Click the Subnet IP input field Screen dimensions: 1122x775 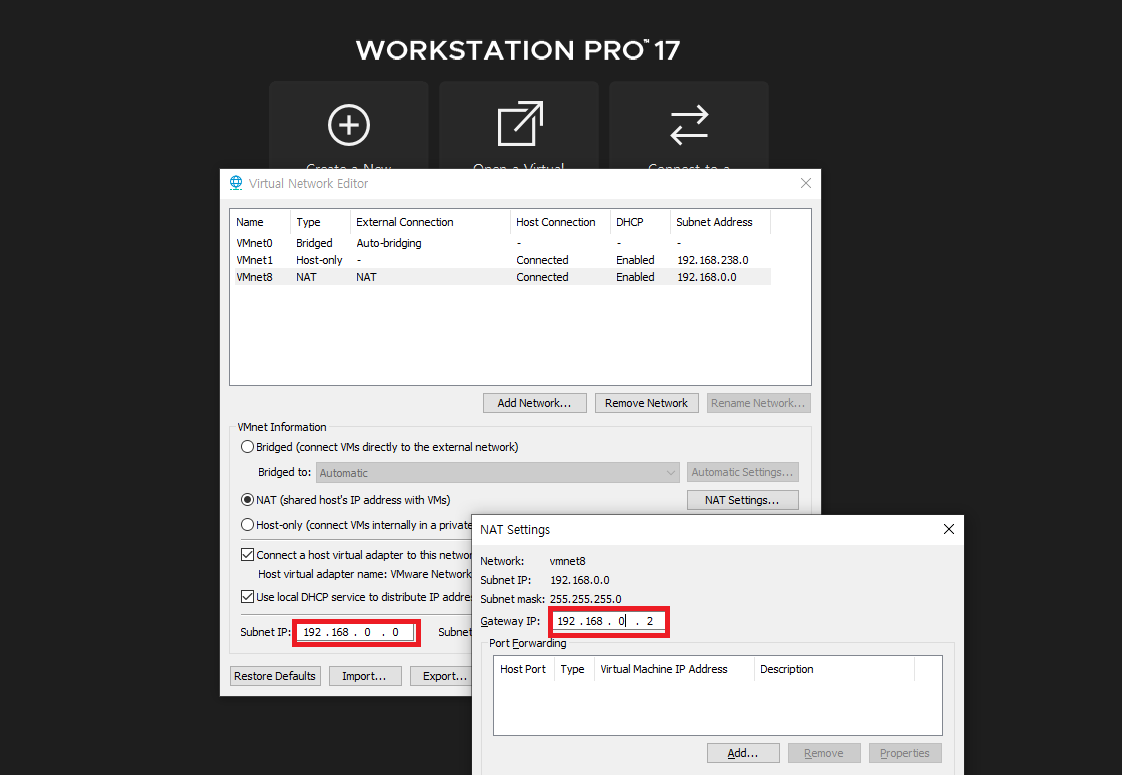[x=356, y=632]
